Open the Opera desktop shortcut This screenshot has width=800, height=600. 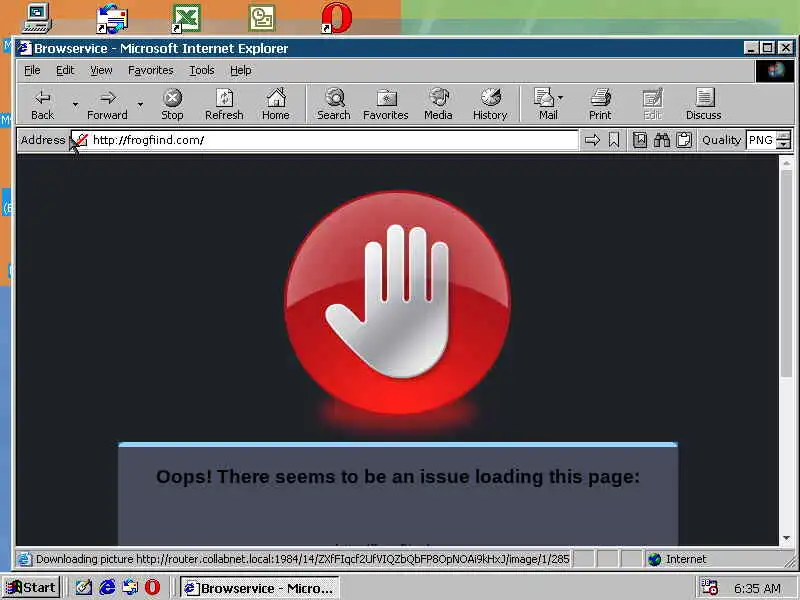click(x=336, y=18)
